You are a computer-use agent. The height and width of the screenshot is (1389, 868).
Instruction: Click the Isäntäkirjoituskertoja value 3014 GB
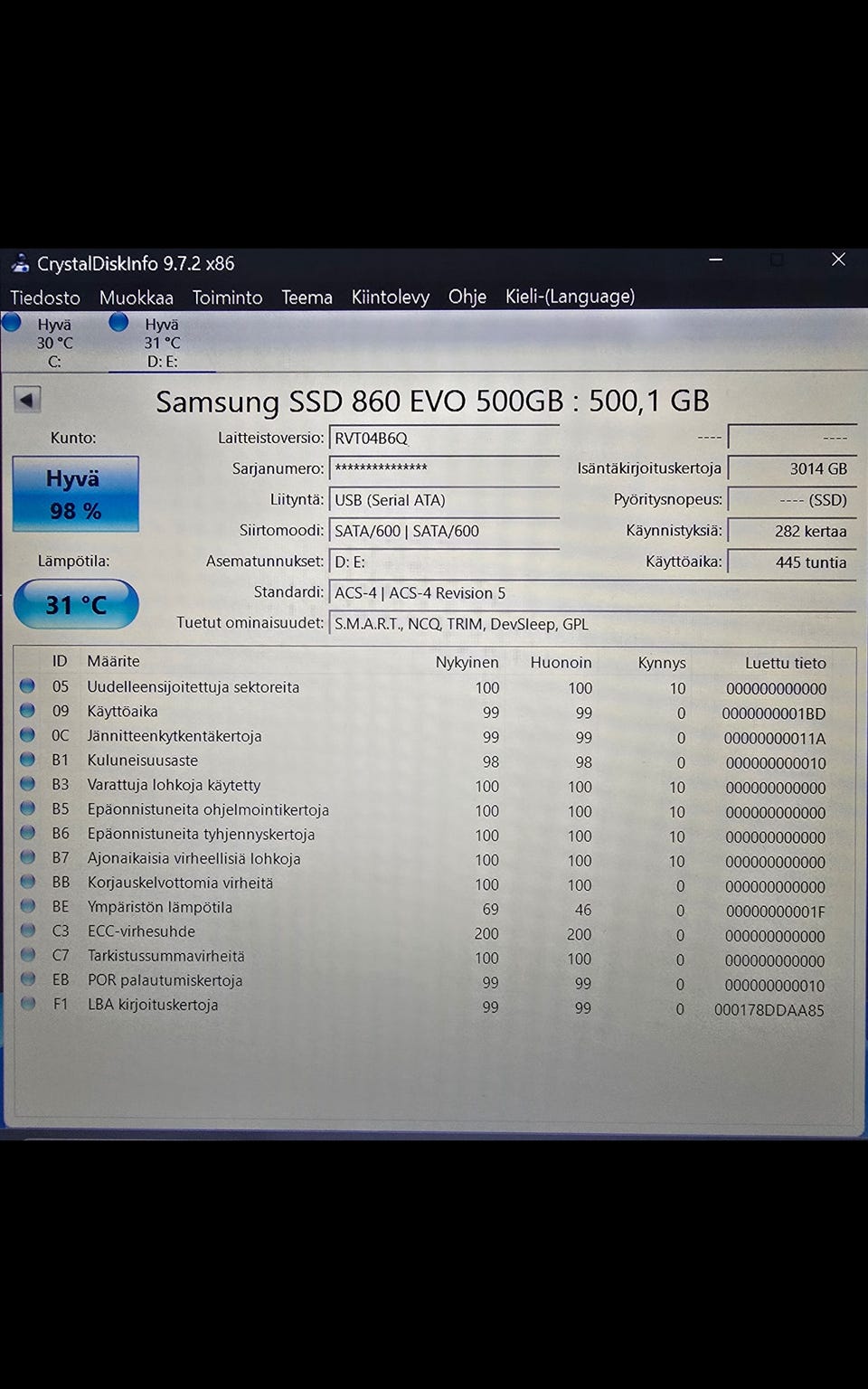pos(791,468)
